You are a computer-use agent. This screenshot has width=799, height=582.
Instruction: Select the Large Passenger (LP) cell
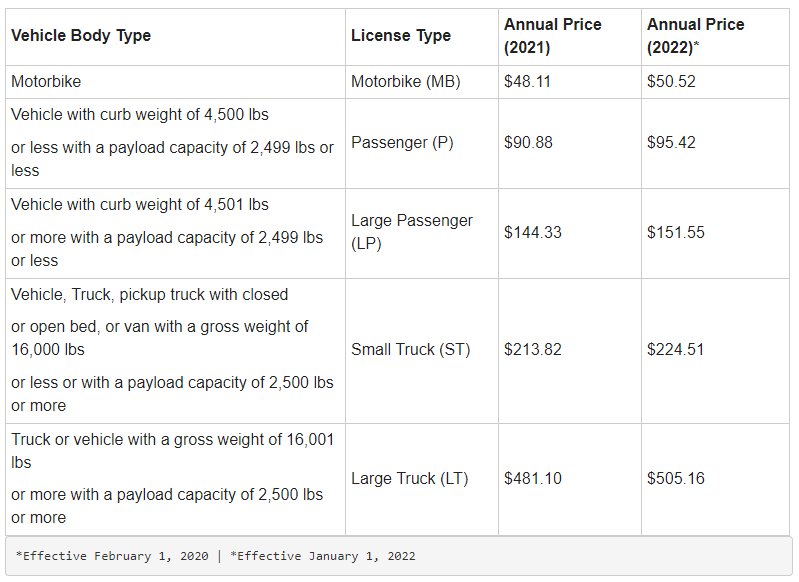pyautogui.click(x=422, y=233)
